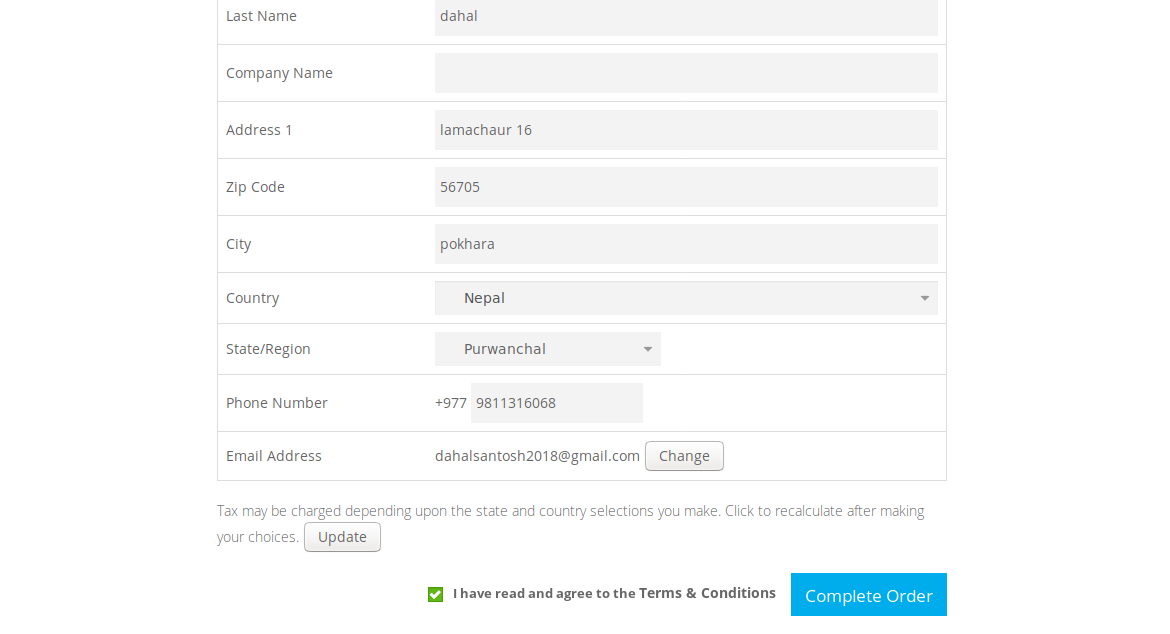The height and width of the screenshot is (634, 1170).
Task: Click the Company Name label
Action: (279, 73)
